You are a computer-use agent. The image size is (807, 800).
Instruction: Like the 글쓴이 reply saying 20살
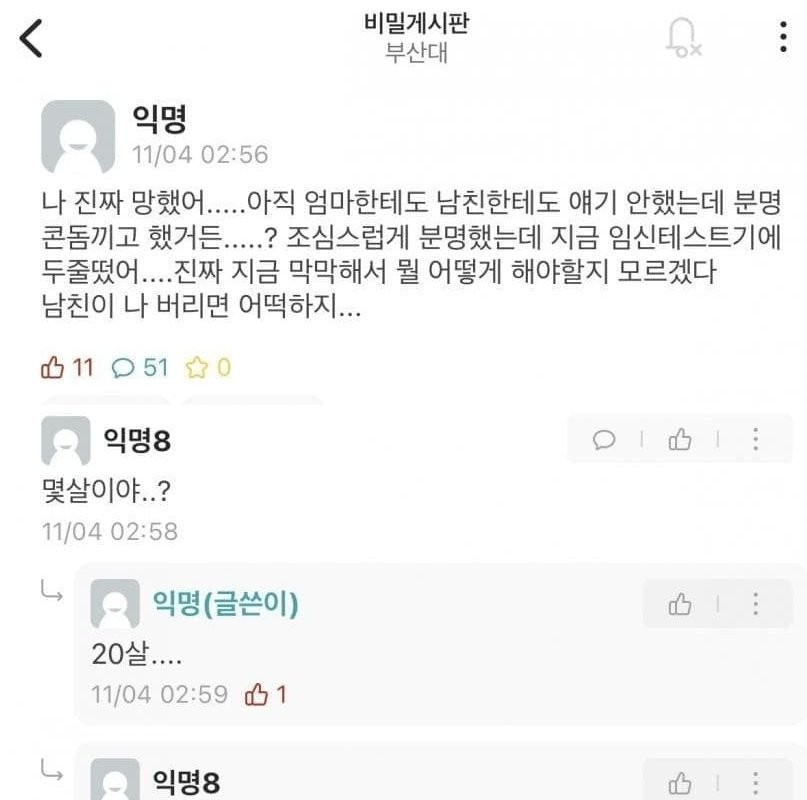(680, 603)
